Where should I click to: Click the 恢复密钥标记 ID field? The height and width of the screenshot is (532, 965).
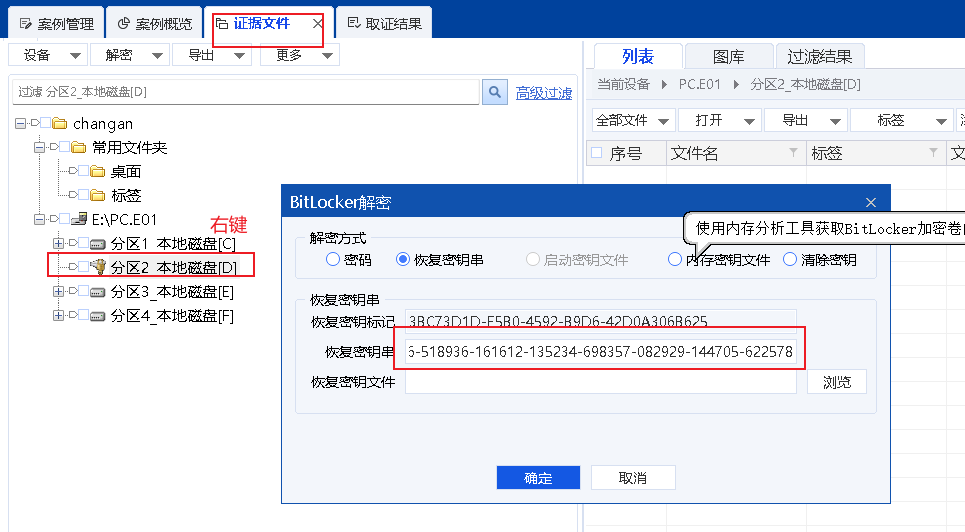pos(601,321)
